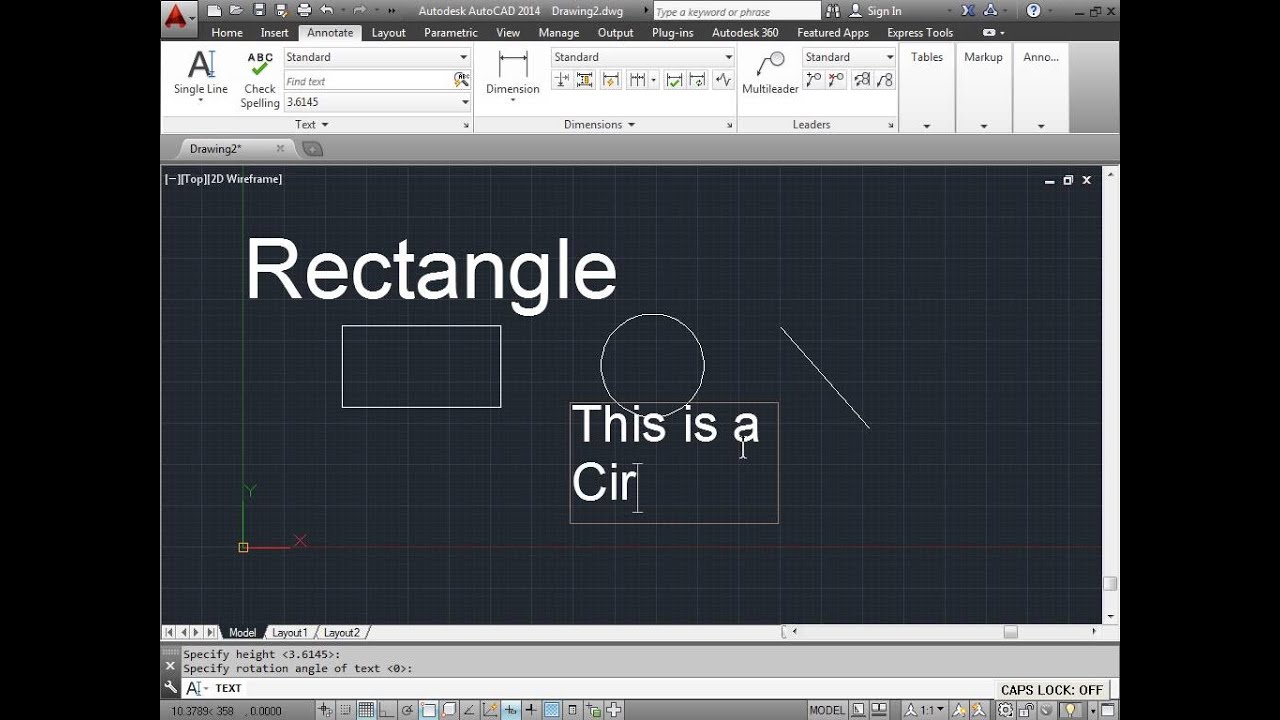Switch to the Insert ribbon tab
The image size is (1280, 720).
click(274, 32)
